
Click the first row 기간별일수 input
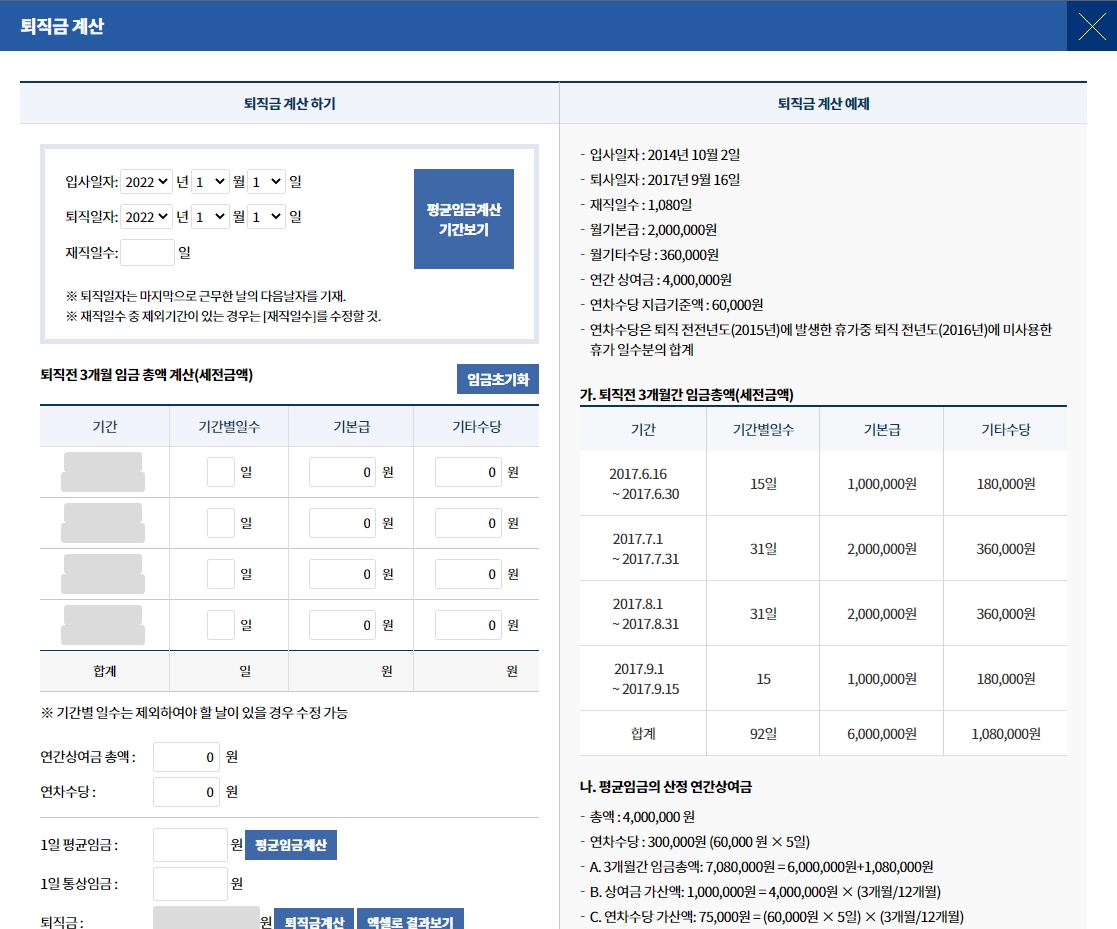(x=222, y=471)
